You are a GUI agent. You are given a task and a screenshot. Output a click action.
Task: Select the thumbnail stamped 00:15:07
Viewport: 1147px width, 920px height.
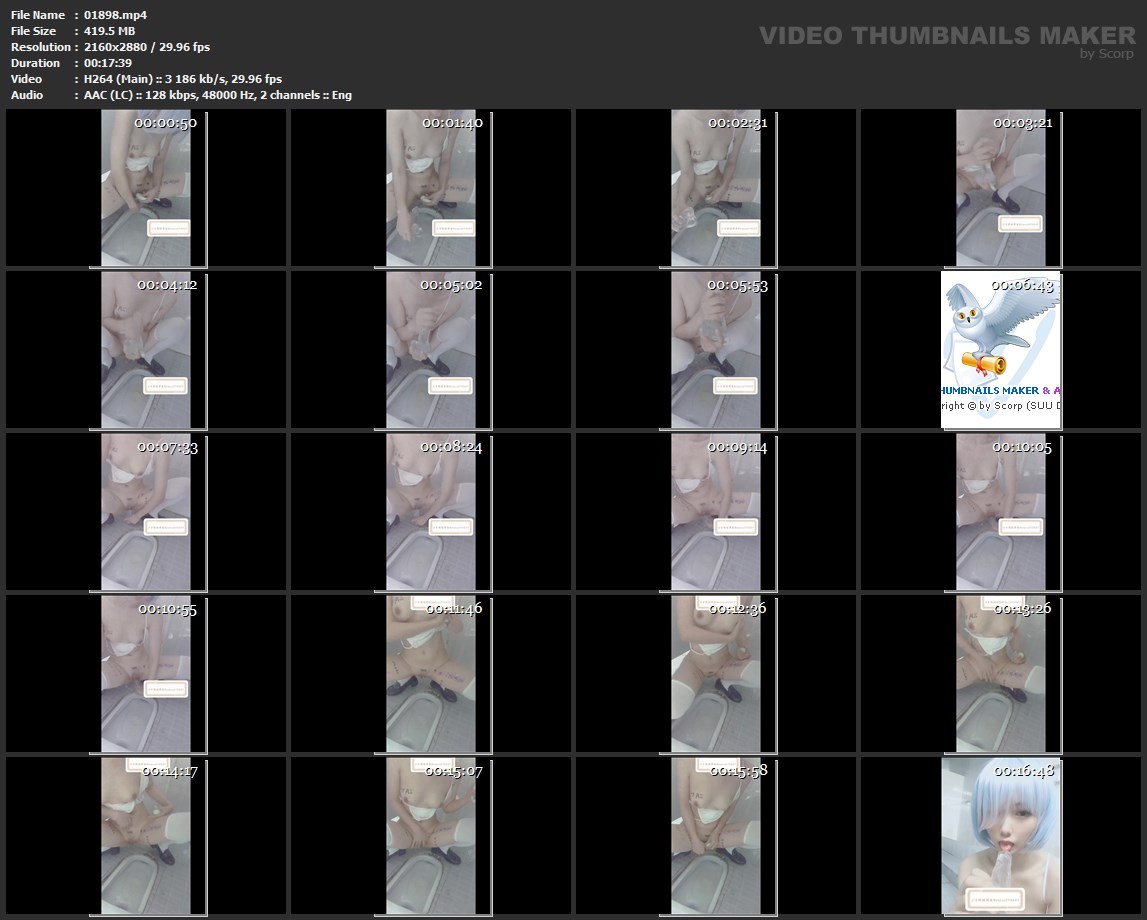tap(431, 836)
